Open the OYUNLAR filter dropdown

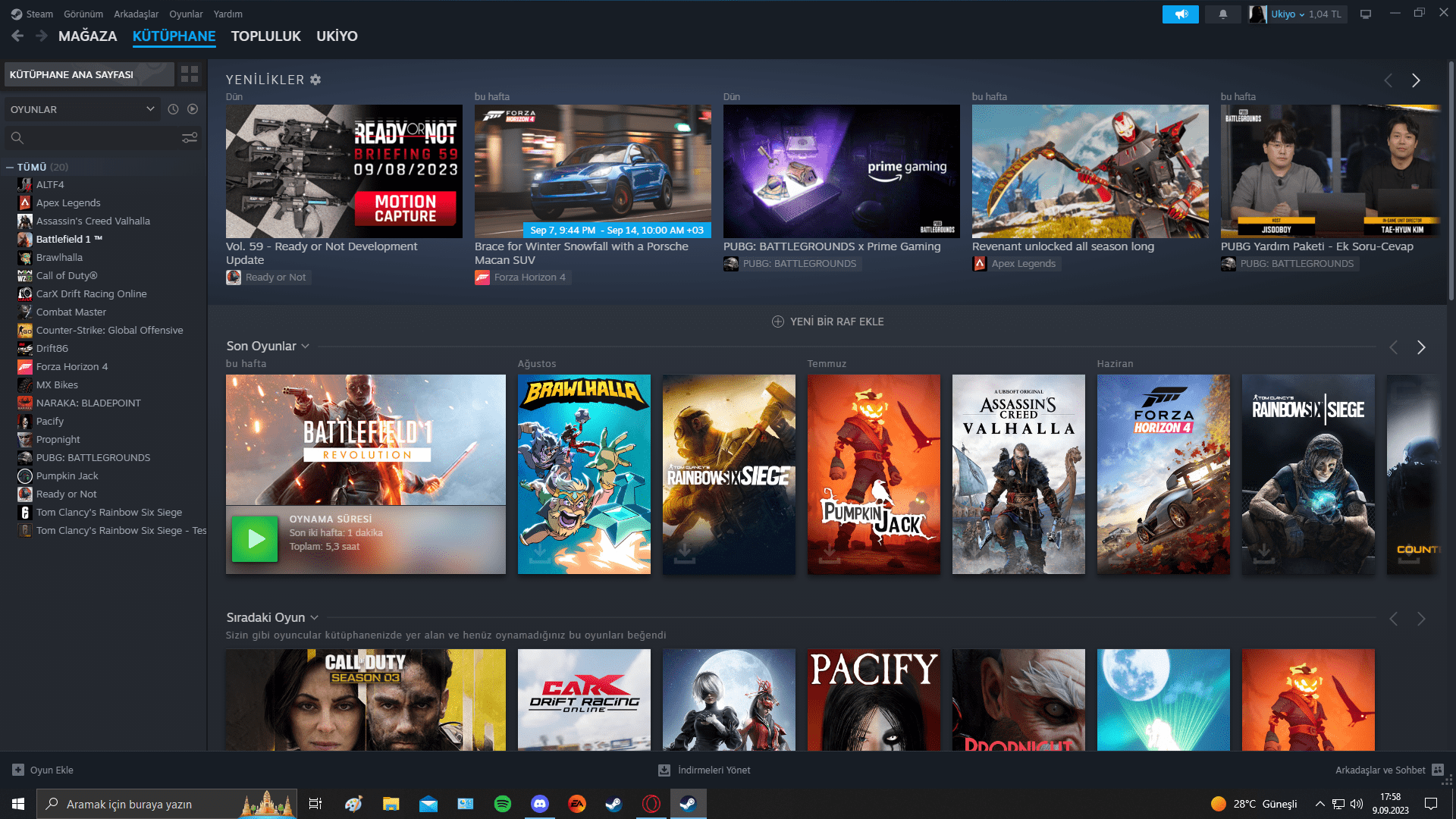pyautogui.click(x=82, y=109)
